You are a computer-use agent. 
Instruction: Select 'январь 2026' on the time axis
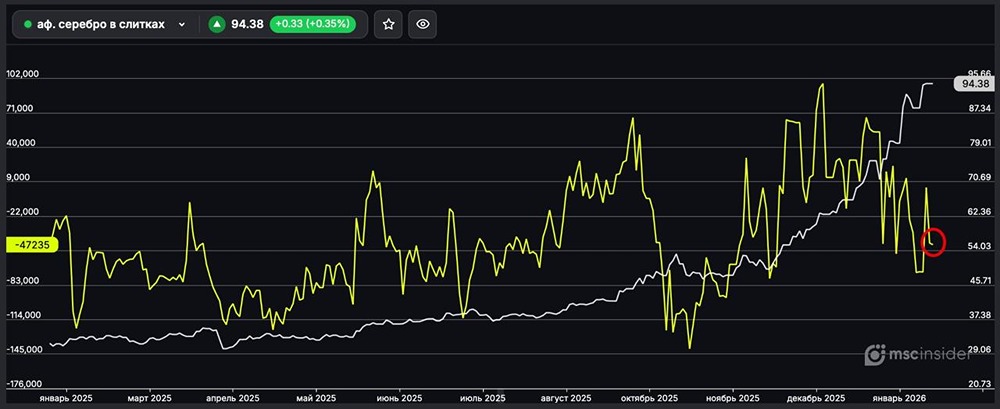point(901,397)
